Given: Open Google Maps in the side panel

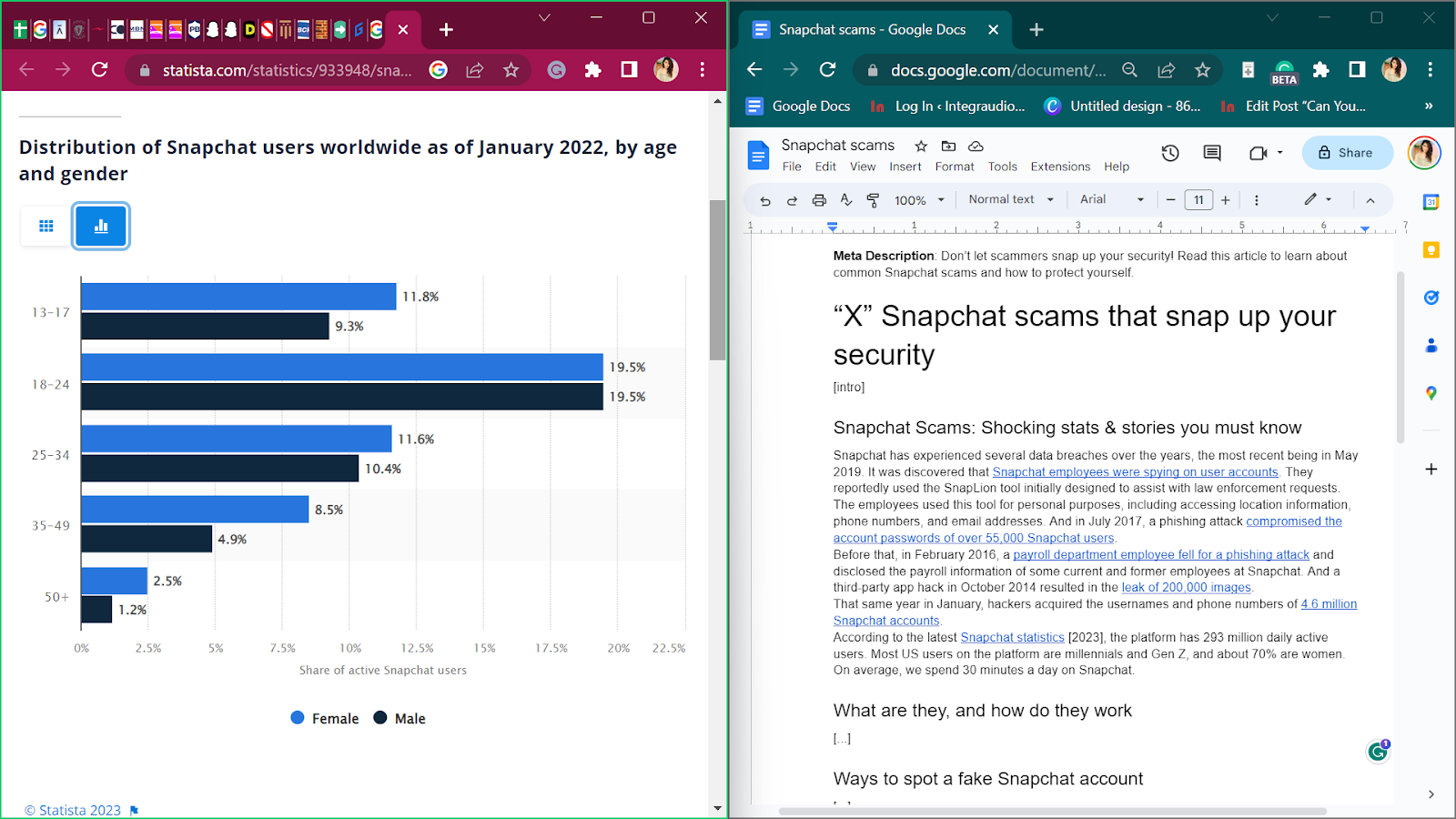Looking at the screenshot, I should [1431, 393].
